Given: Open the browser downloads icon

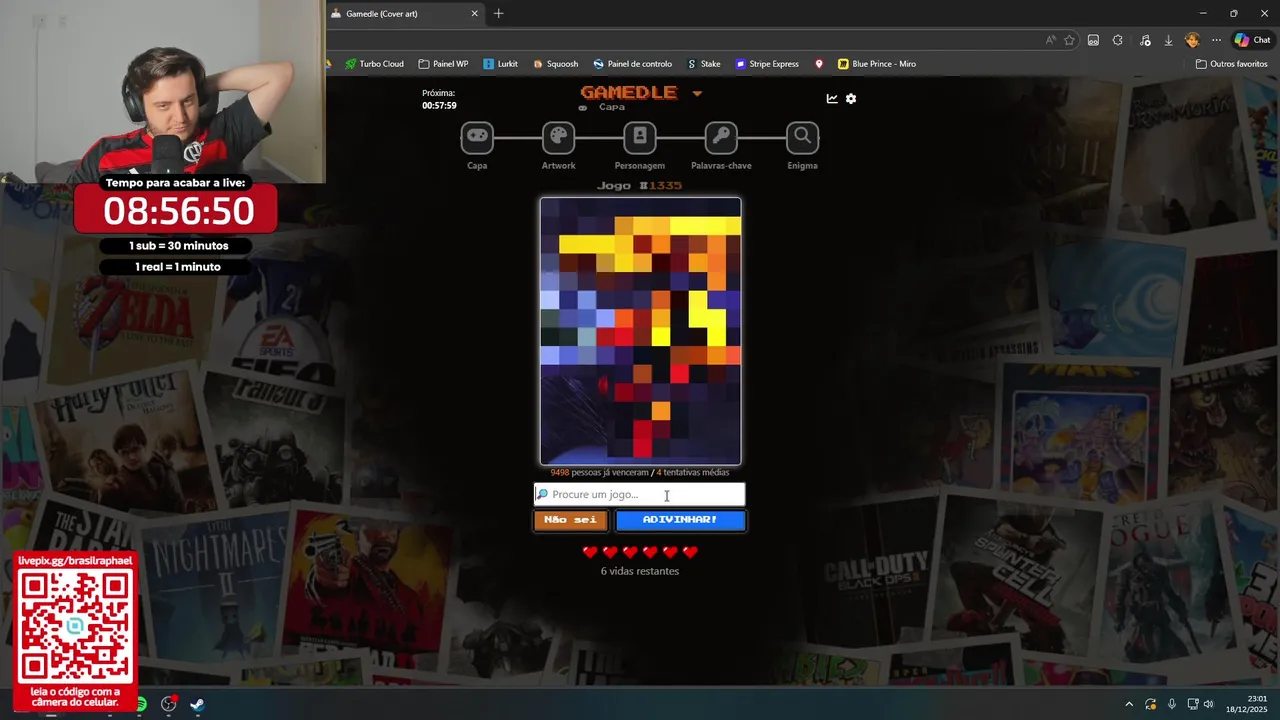Looking at the screenshot, I should (1168, 40).
